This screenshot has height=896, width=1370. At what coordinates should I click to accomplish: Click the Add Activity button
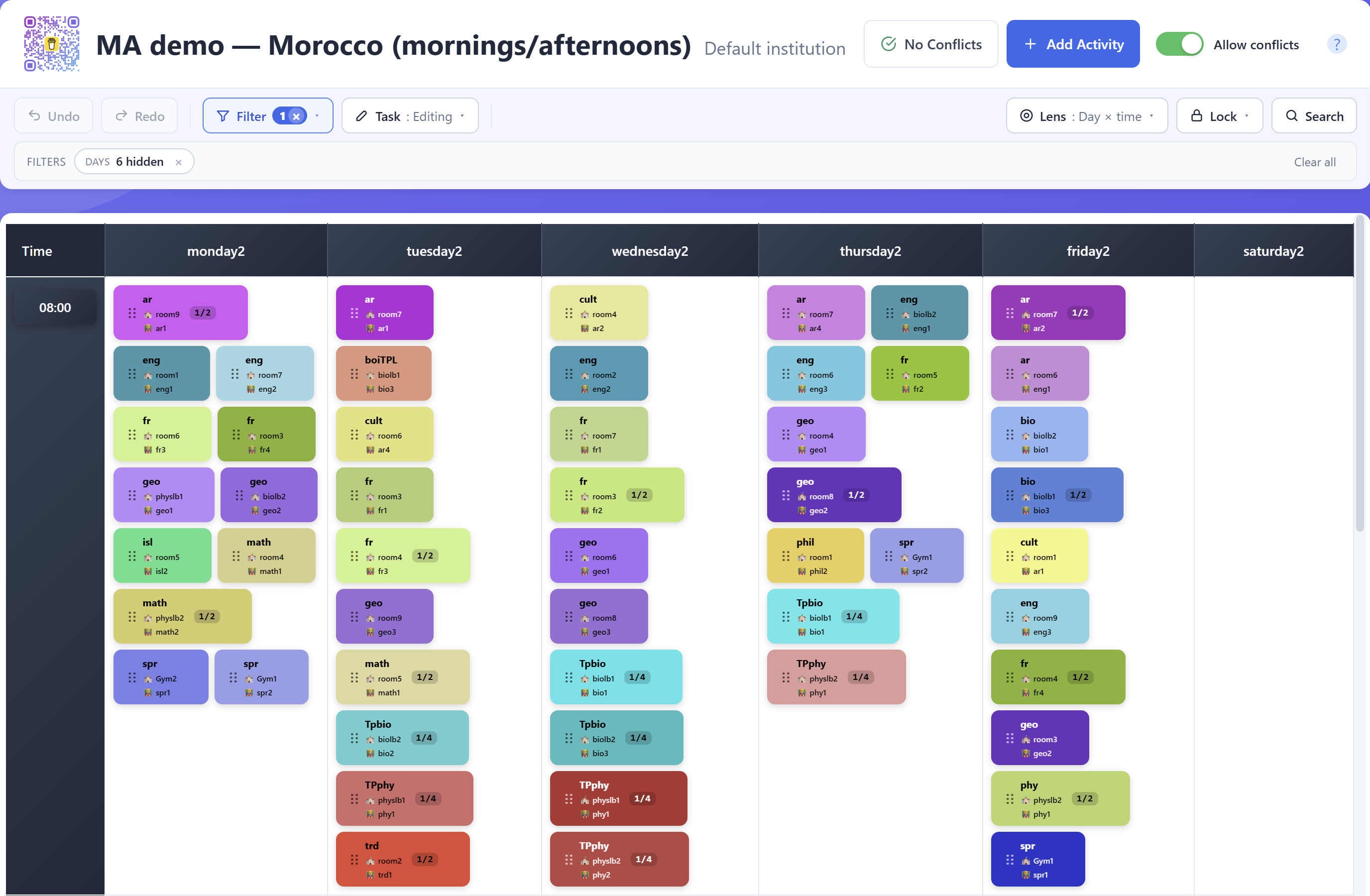1073,44
